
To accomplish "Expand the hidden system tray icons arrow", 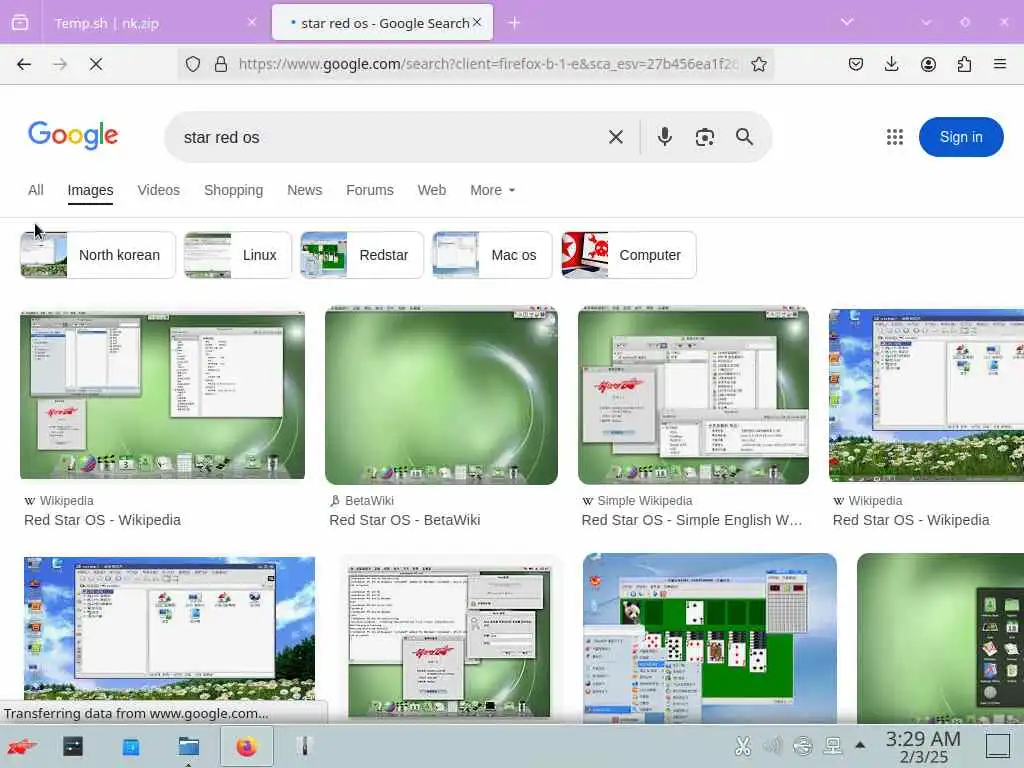I will point(860,745).
